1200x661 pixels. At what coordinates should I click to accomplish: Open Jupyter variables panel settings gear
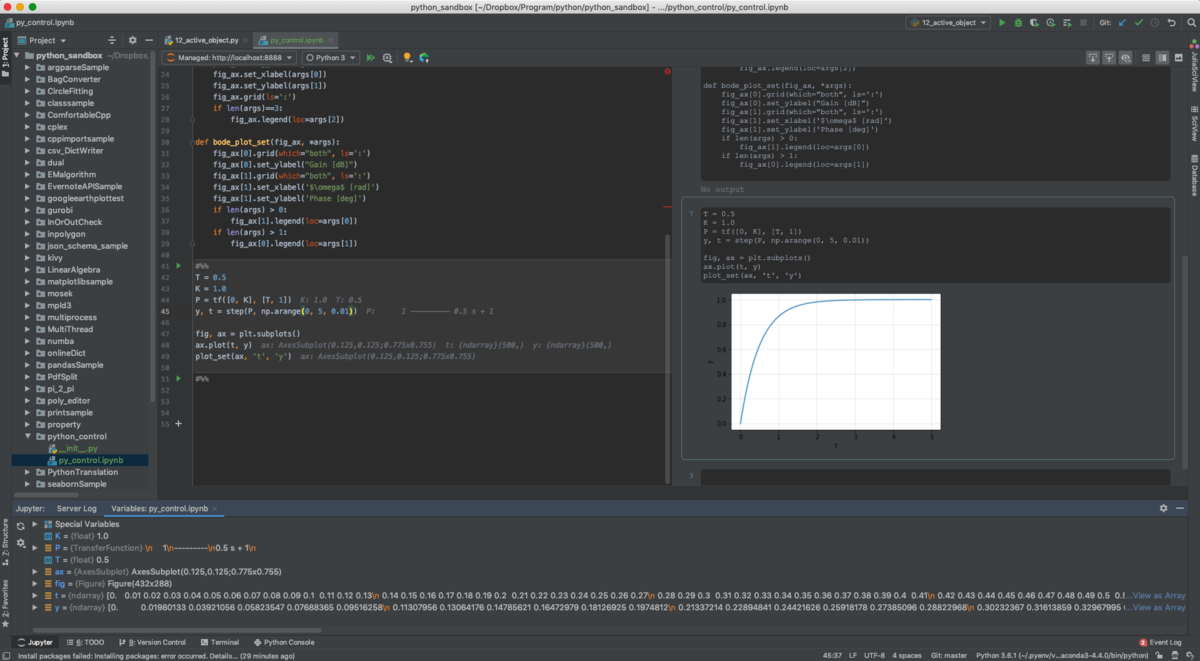pos(20,543)
